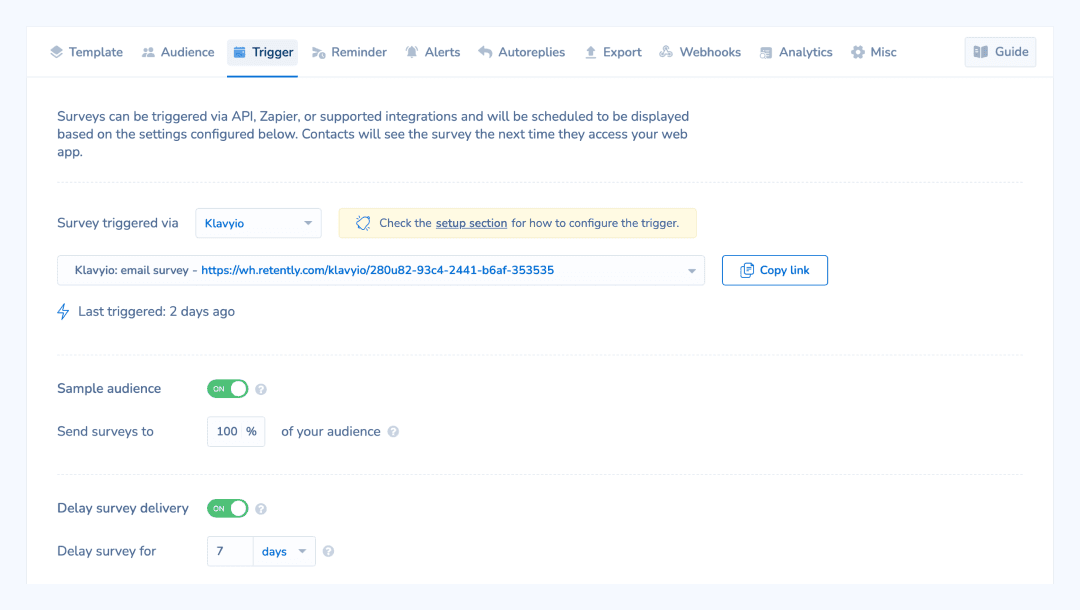Click the Audience people icon

coord(148,52)
